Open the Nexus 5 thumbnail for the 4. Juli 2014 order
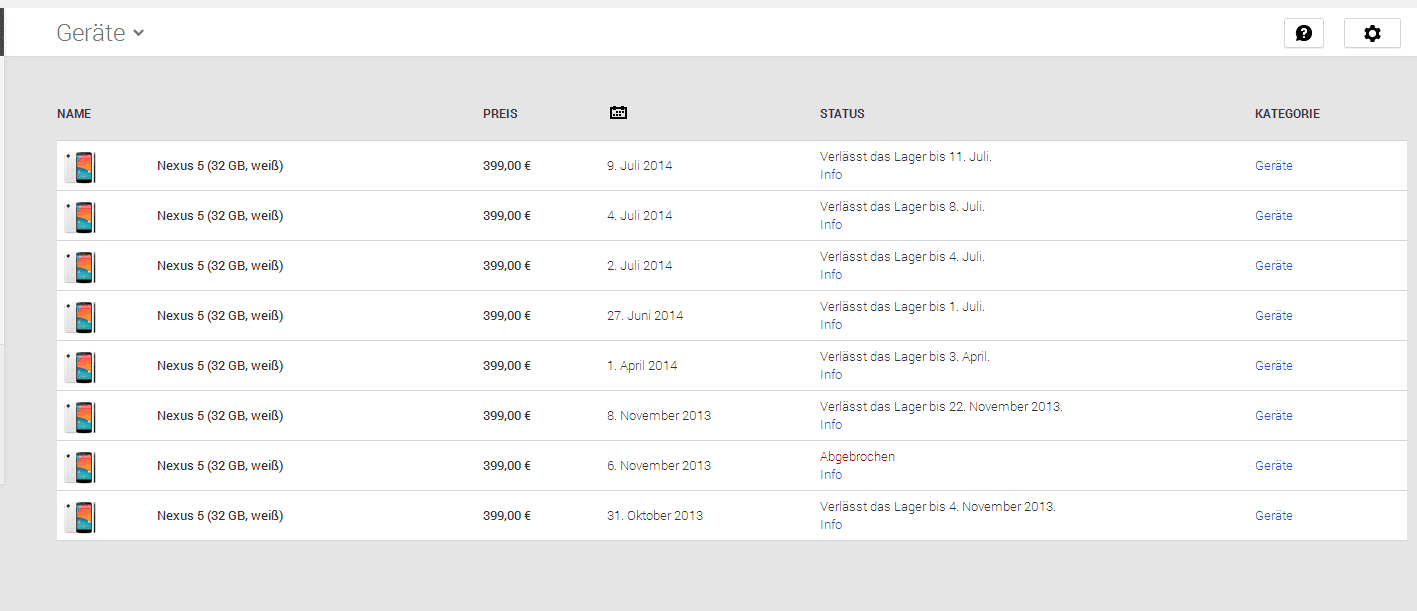 pos(80,216)
